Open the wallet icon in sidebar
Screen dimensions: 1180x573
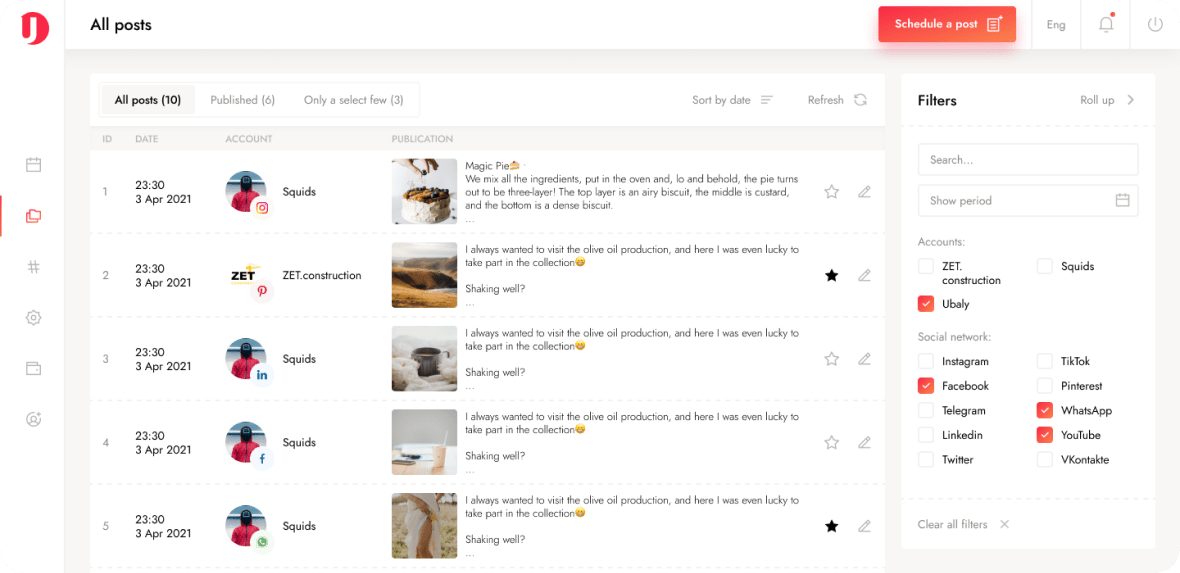[x=33, y=369]
